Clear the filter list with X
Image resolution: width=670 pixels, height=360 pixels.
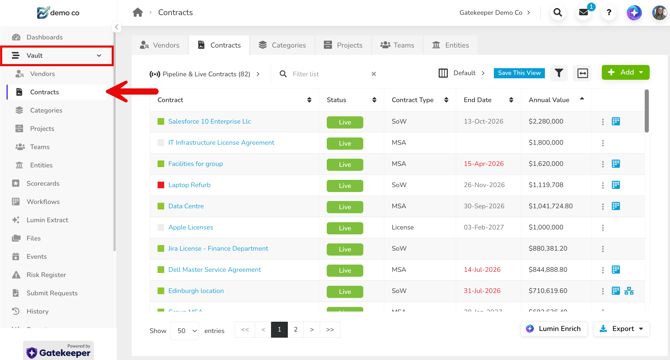point(373,74)
